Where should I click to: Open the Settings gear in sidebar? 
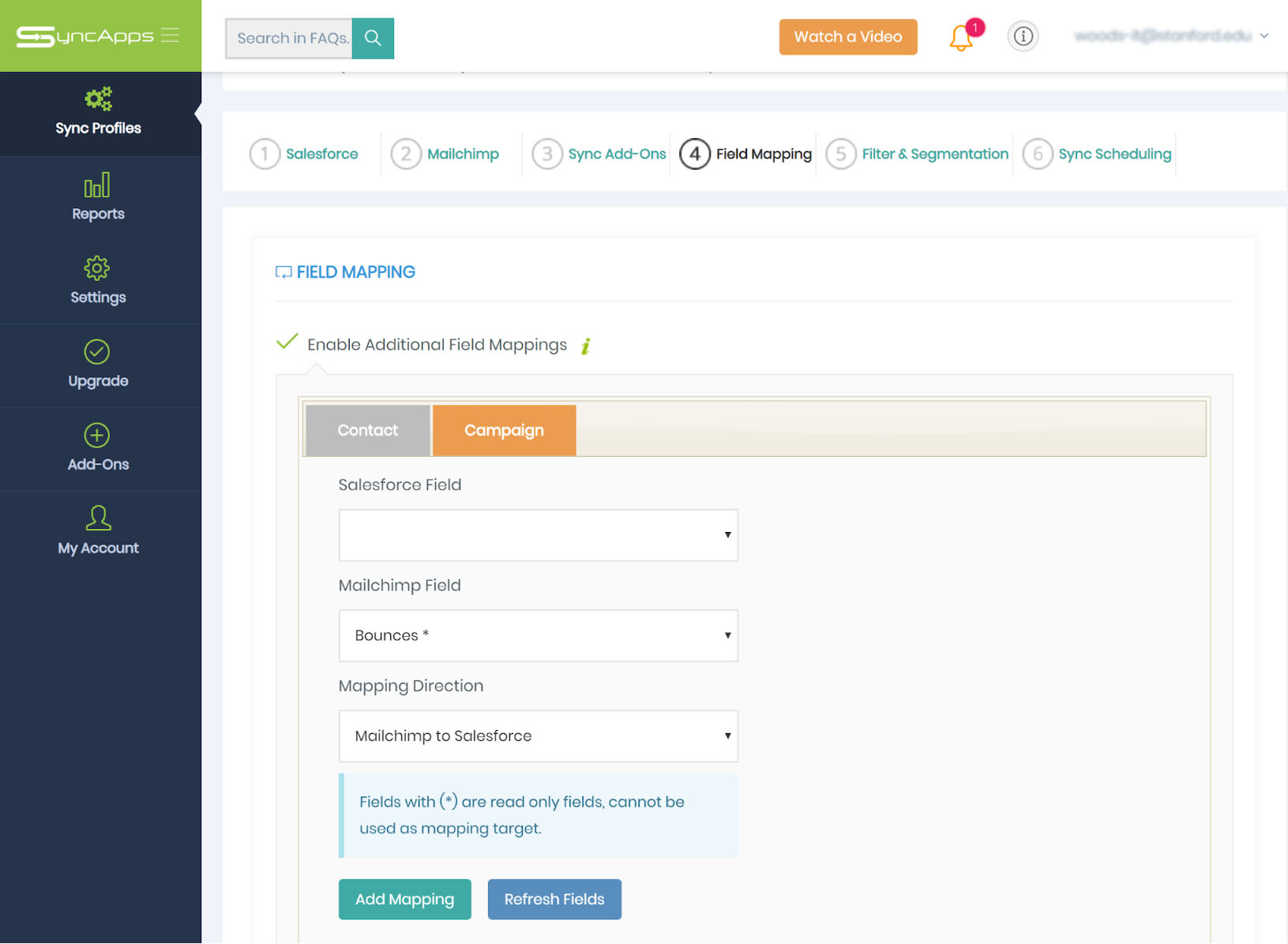pos(97,268)
